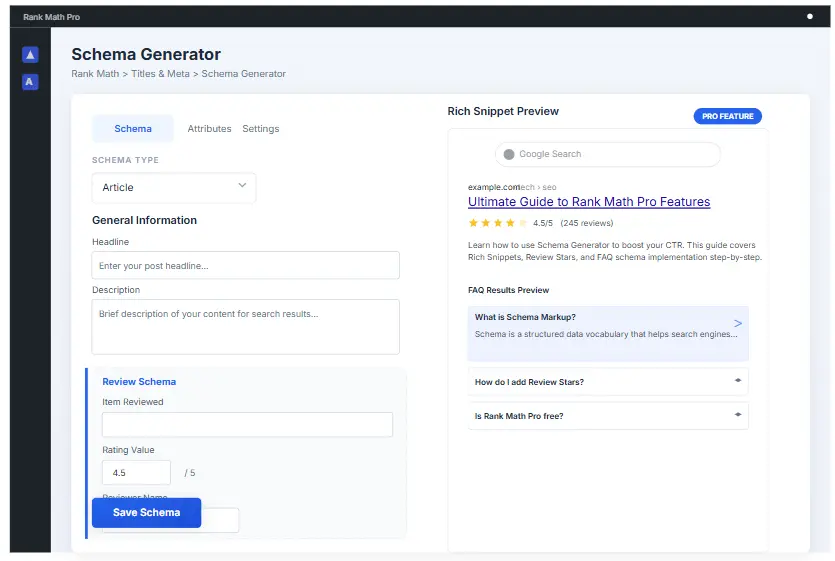Click the FAQ Results Preview heading

coord(509,290)
